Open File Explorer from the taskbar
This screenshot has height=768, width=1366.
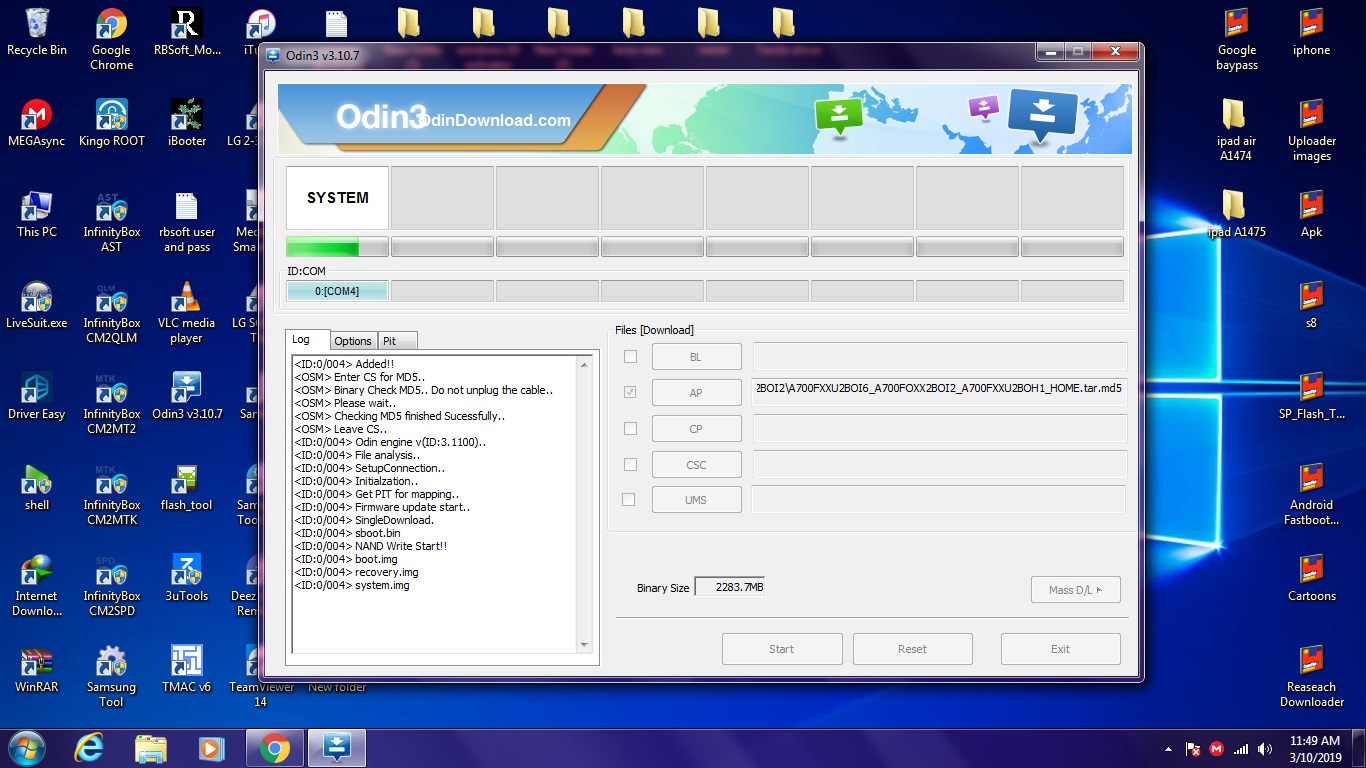pos(151,748)
